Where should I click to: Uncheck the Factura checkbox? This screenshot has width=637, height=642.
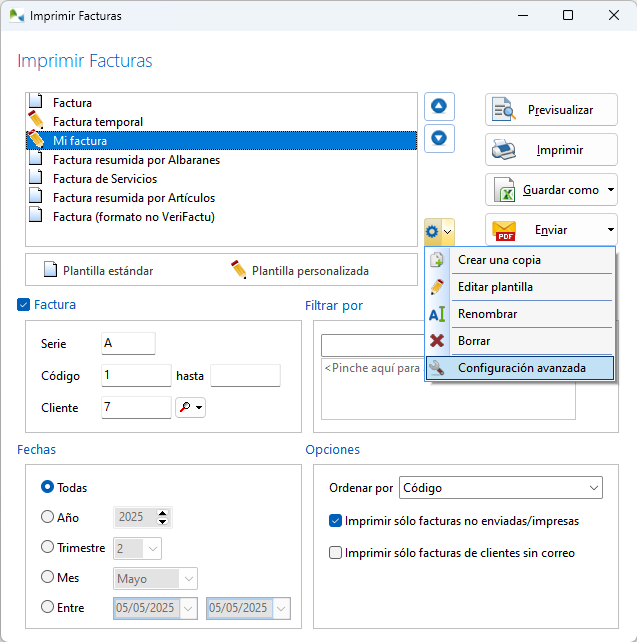point(24,305)
